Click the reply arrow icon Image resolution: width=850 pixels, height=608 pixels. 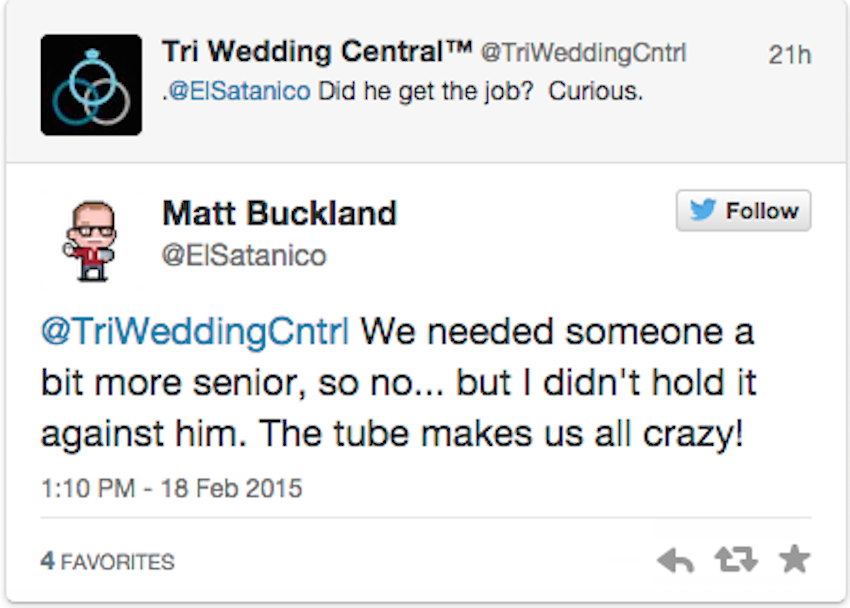675,560
